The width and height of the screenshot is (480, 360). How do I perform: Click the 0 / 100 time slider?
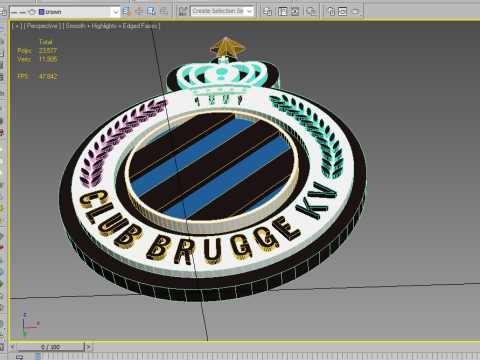(x=51, y=347)
